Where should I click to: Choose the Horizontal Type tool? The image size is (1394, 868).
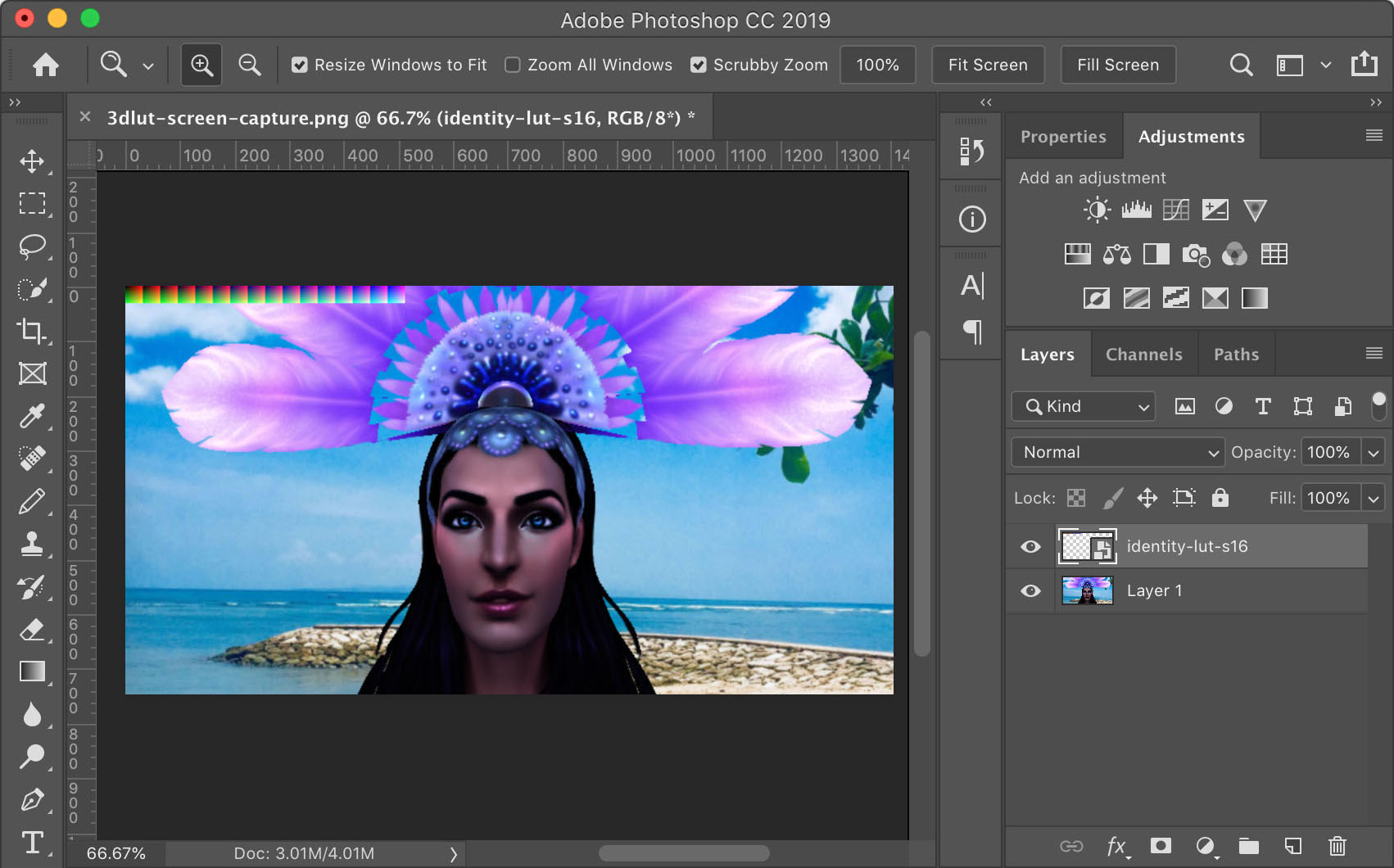coord(33,842)
